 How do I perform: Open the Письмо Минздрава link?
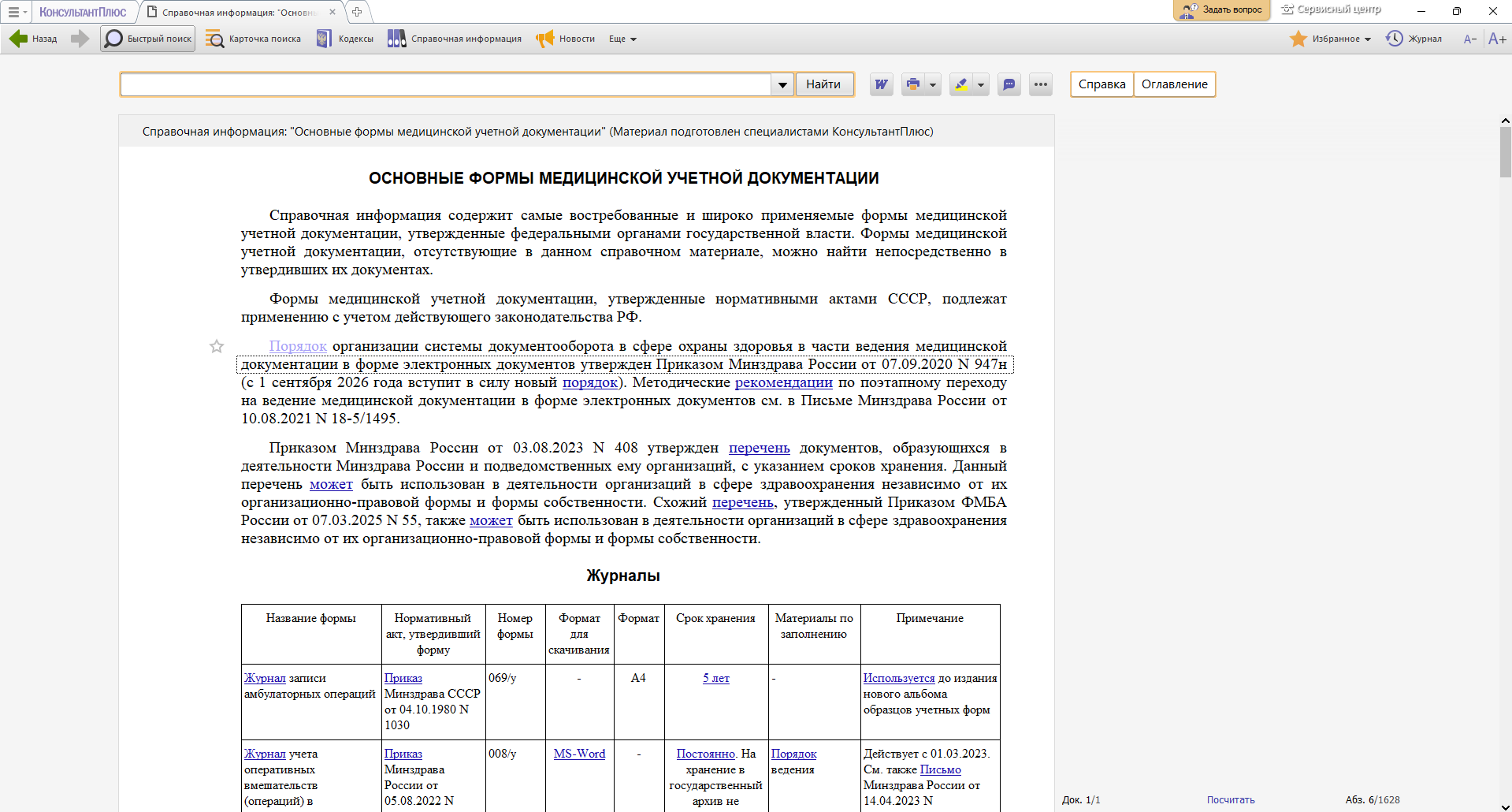(x=941, y=769)
